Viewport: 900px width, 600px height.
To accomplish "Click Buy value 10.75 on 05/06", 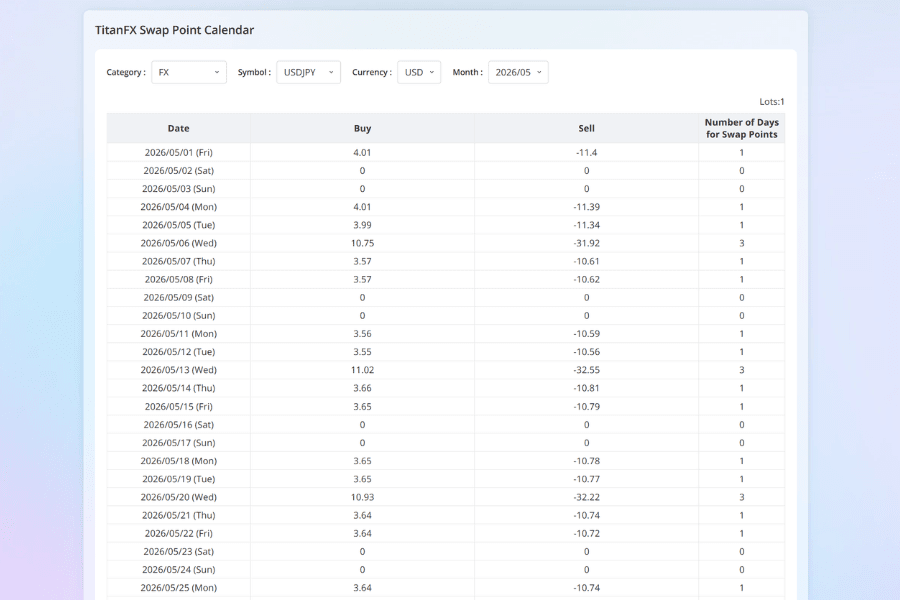I will point(362,243).
